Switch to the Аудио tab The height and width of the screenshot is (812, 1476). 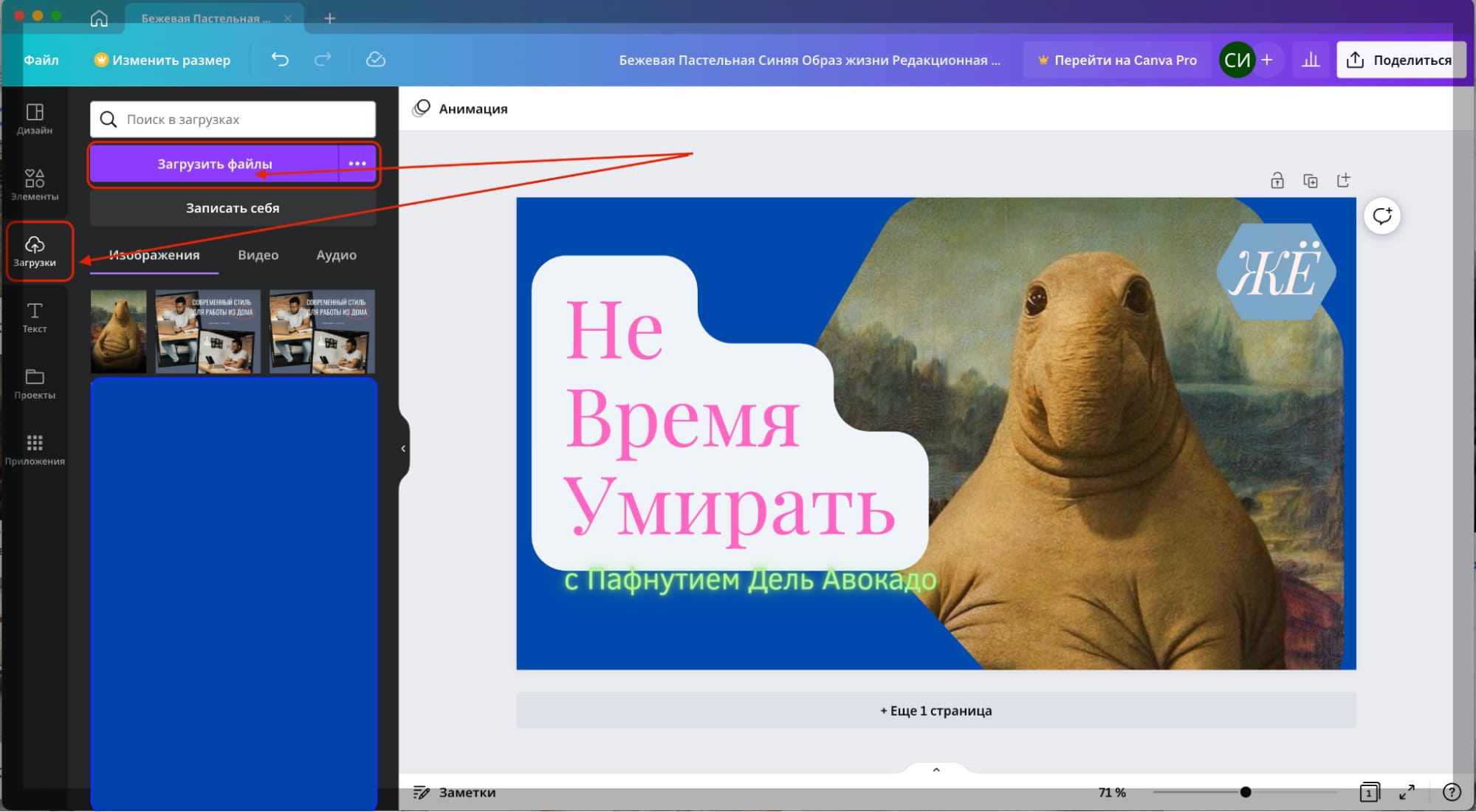tap(336, 255)
